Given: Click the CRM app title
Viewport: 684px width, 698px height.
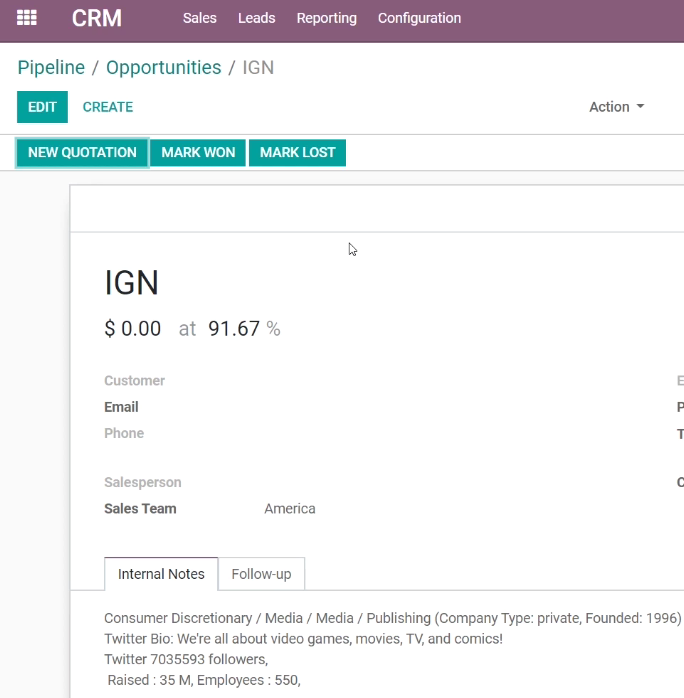Looking at the screenshot, I should (x=97, y=18).
